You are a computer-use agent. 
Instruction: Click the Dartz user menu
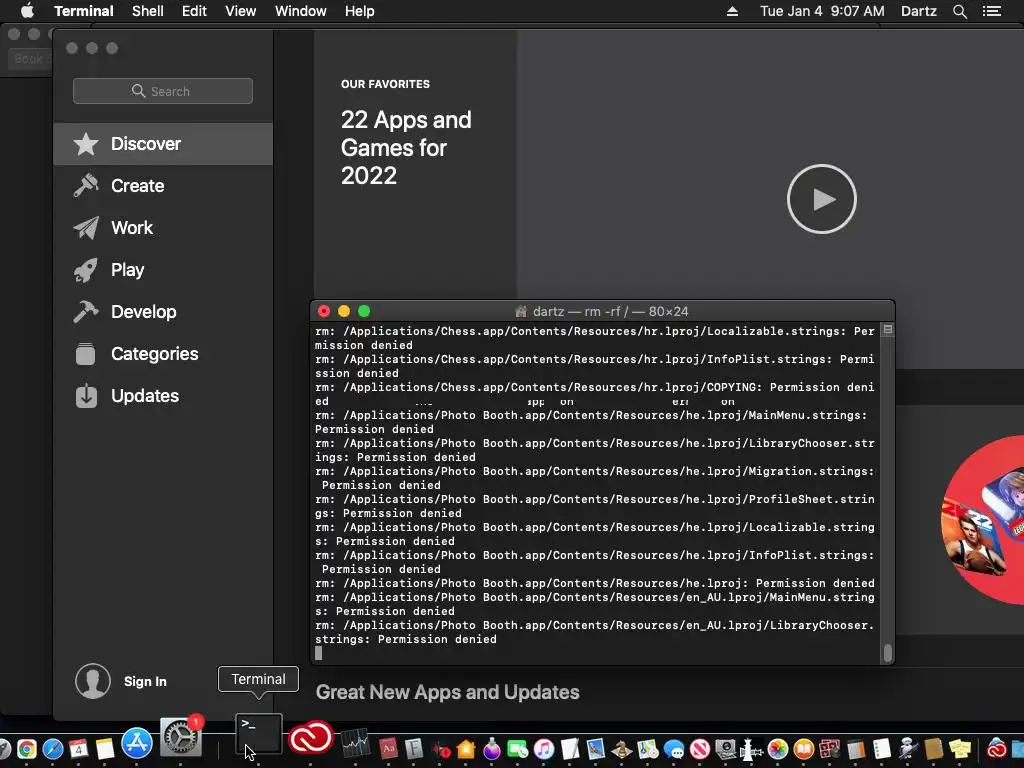(x=918, y=11)
